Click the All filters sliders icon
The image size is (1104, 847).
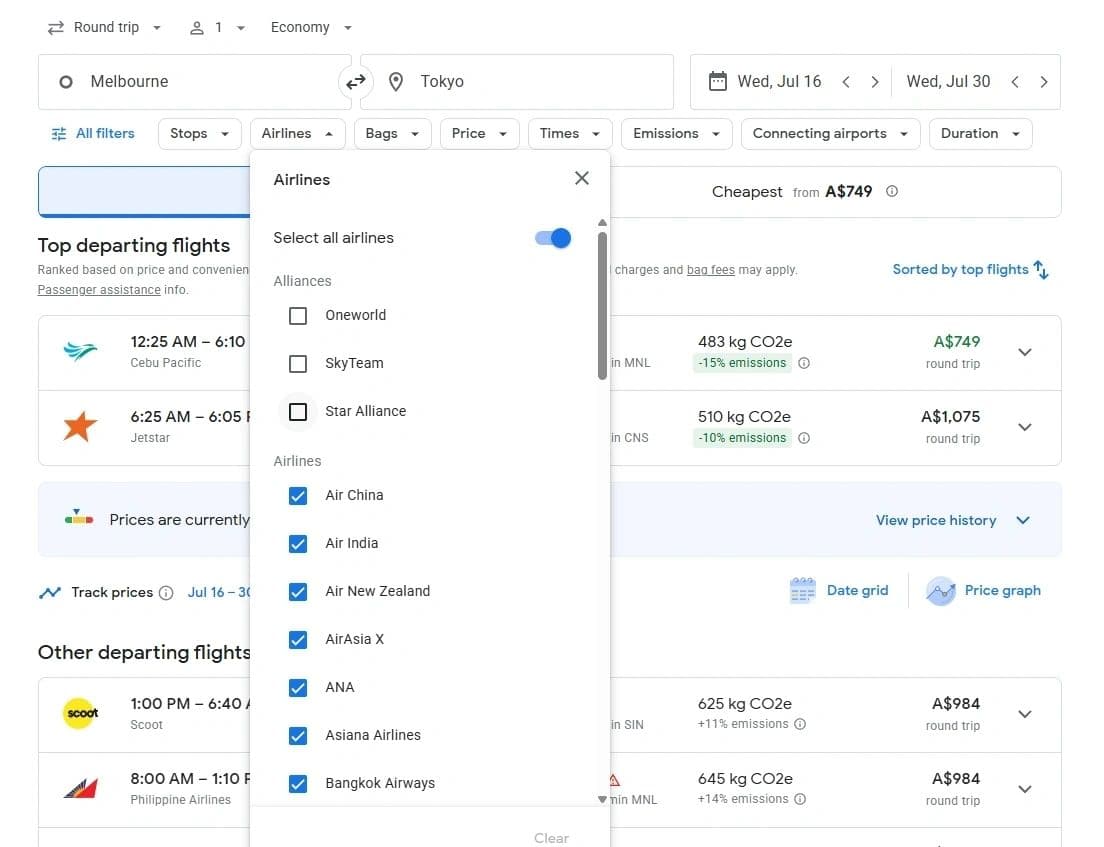point(58,134)
